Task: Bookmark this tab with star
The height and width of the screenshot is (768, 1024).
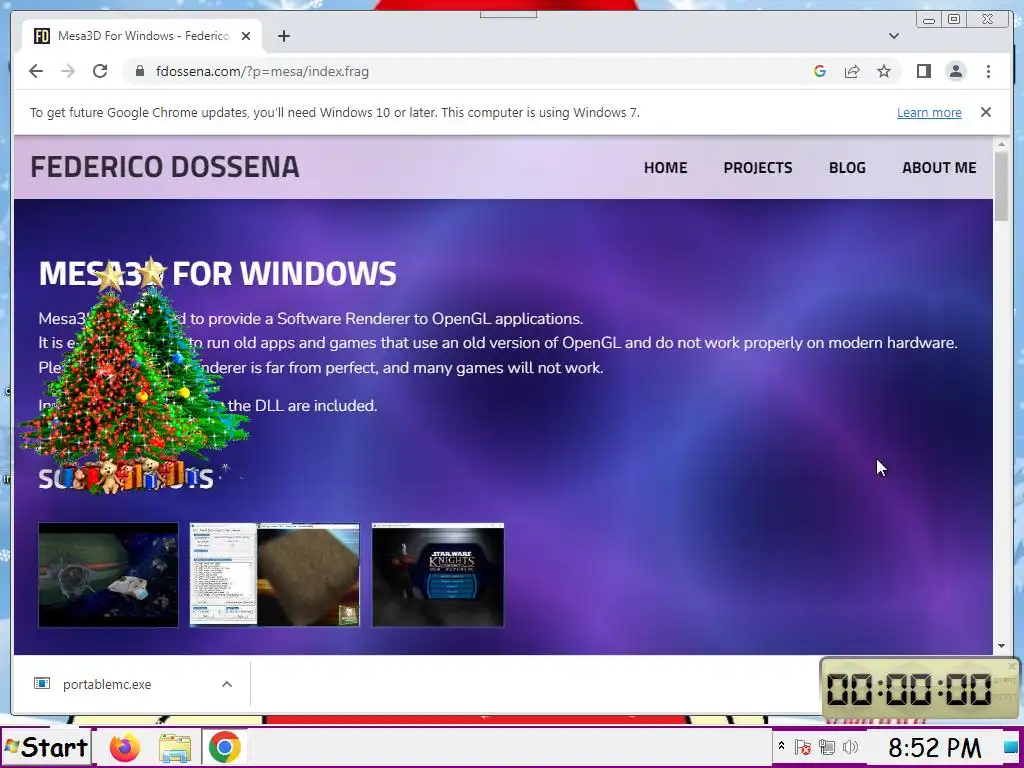Action: tap(884, 71)
